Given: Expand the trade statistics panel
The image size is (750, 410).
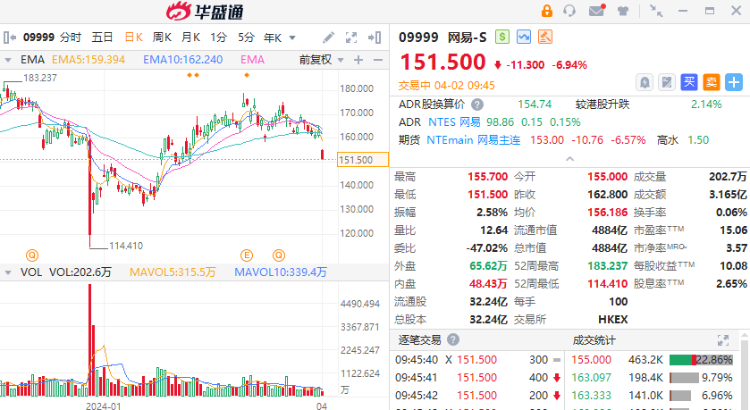Looking at the screenshot, I should pyautogui.click(x=723, y=340).
